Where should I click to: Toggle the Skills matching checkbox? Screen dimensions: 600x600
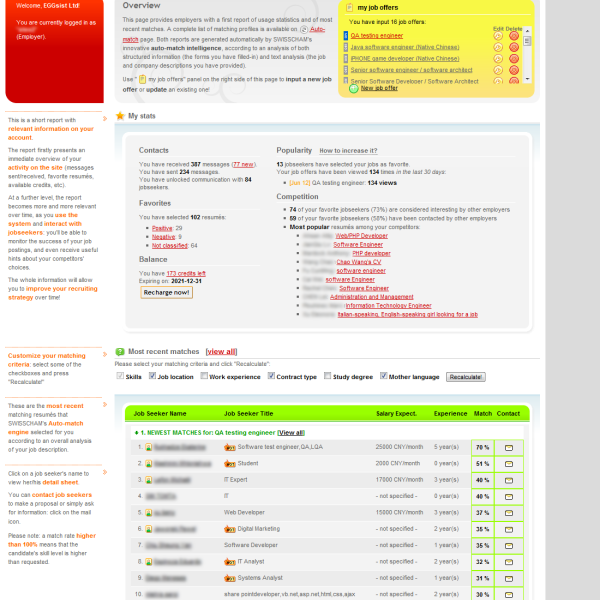(x=120, y=376)
